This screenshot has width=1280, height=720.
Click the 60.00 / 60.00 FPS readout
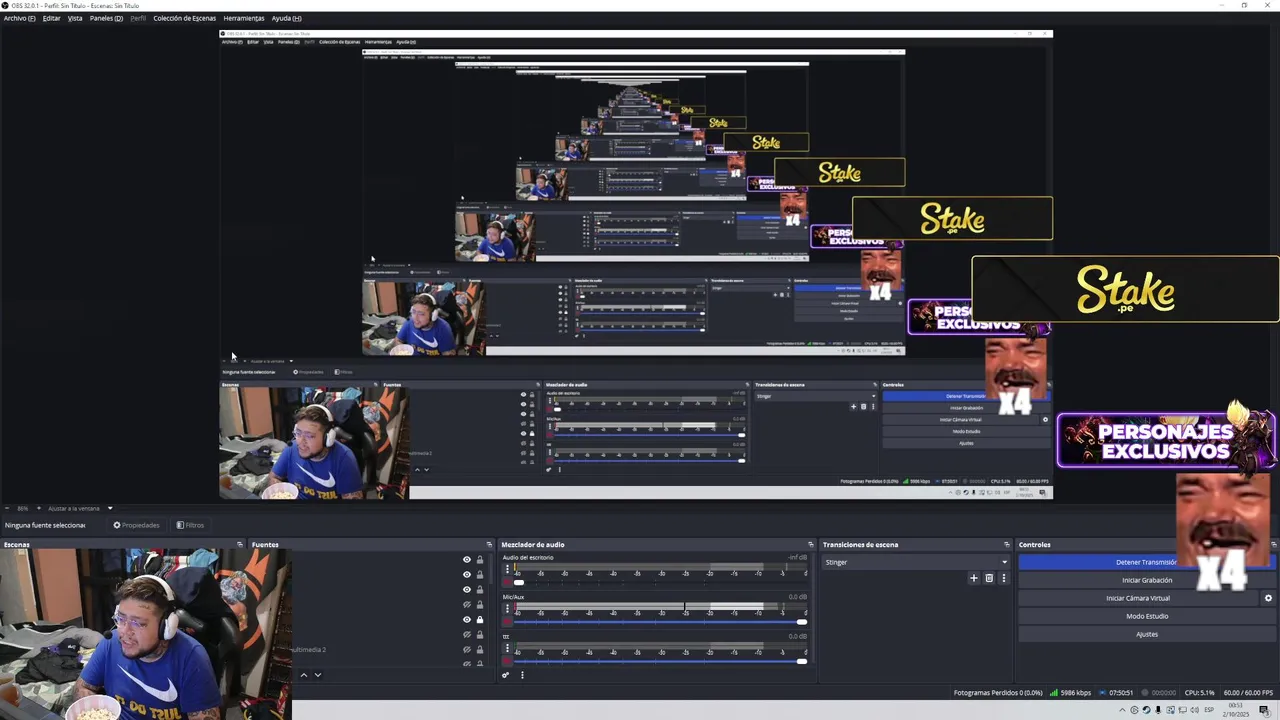click(1248, 693)
